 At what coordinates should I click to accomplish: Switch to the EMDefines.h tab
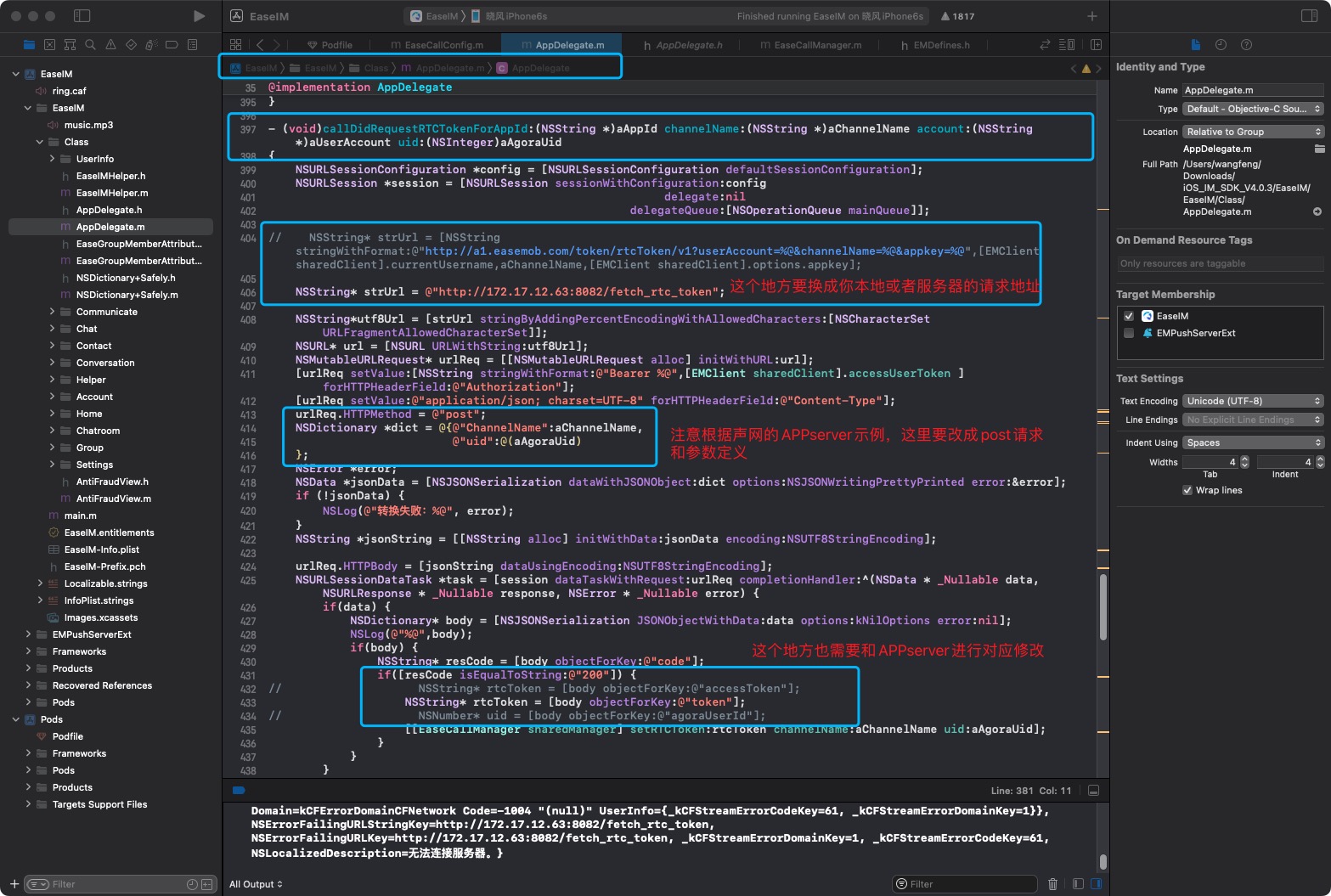tap(935, 45)
